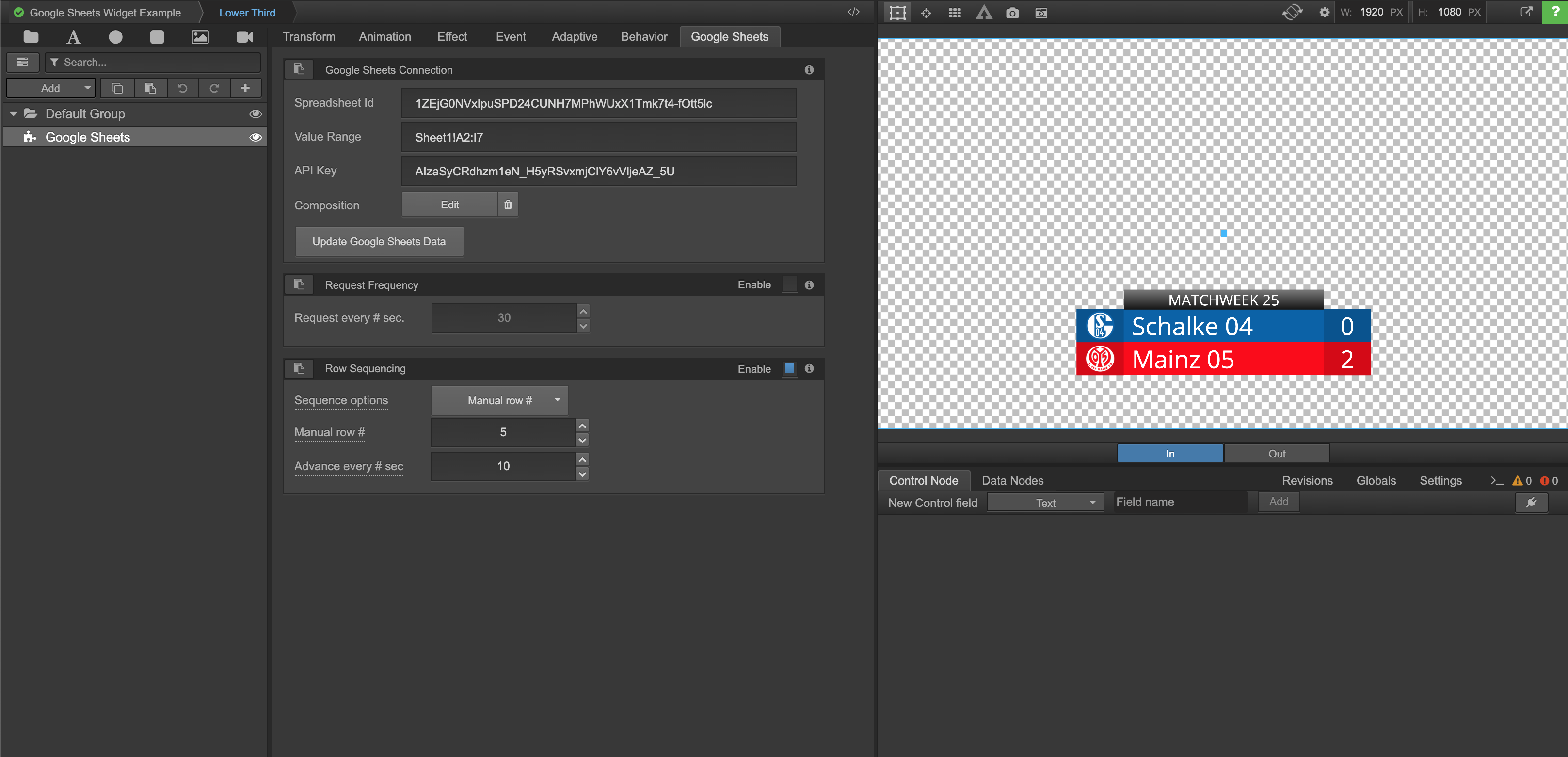Click the video camera widget icon
Screen dimensions: 1568x757
(x=244, y=37)
